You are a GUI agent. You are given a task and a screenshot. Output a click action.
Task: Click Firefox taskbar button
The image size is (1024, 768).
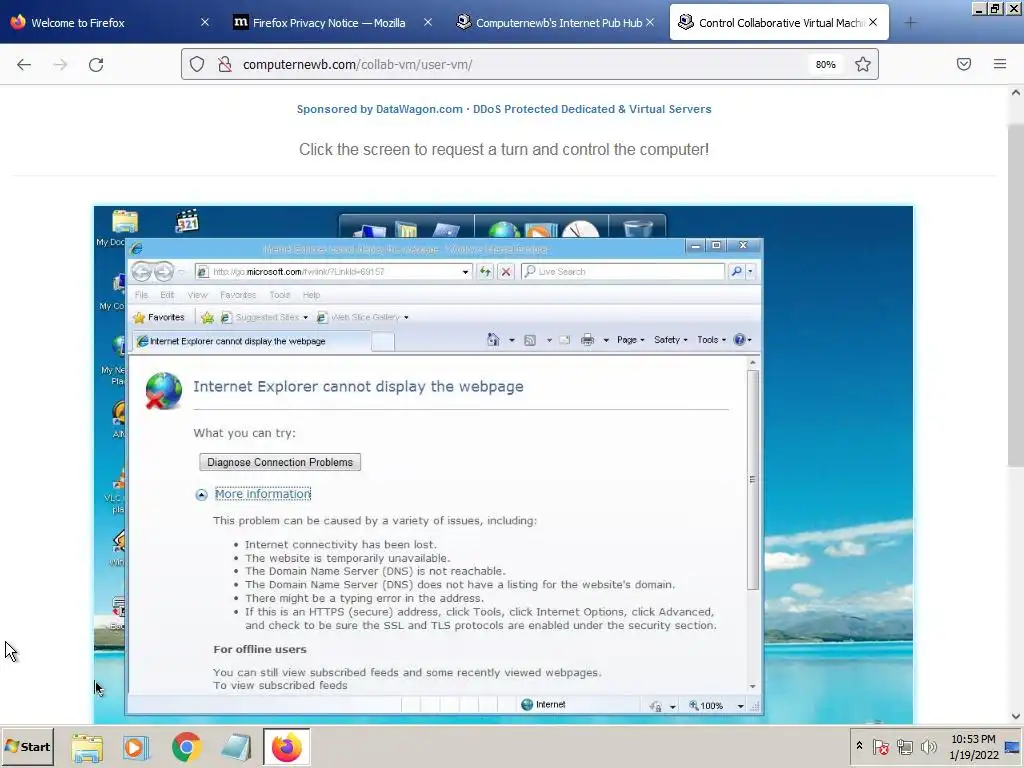point(286,747)
